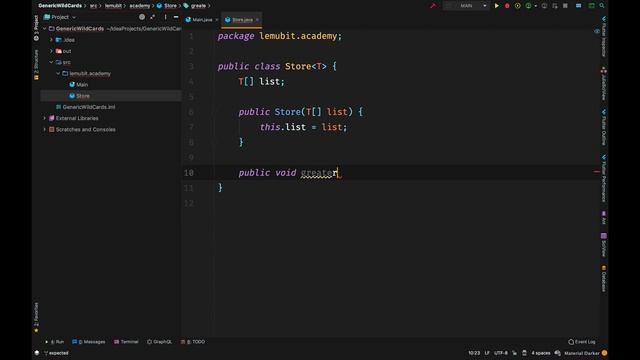Click the 'expected' error message in status bar
Viewport: 640px width, 360px height.
(x=58, y=353)
